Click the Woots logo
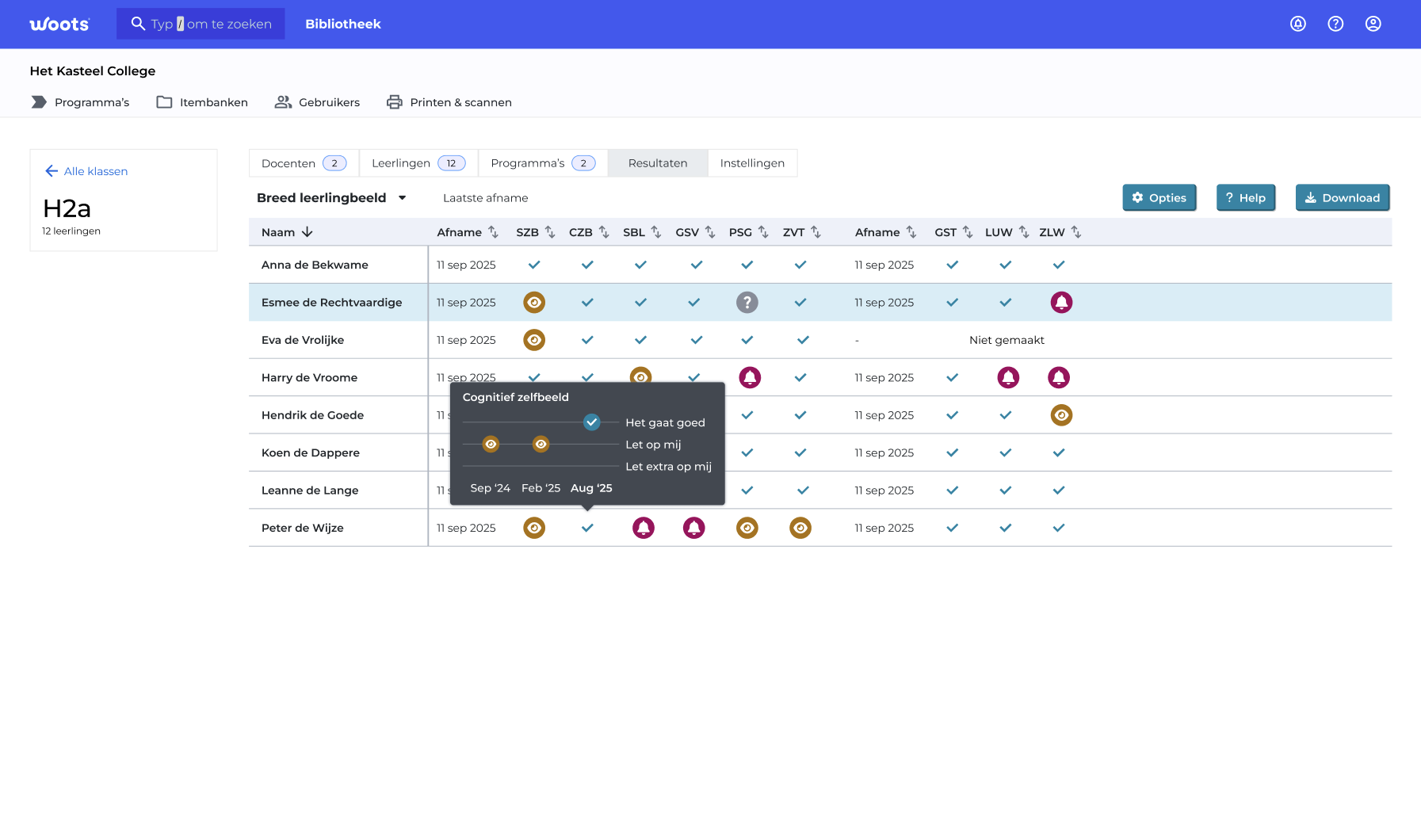The height and width of the screenshot is (840, 1421). (x=59, y=25)
